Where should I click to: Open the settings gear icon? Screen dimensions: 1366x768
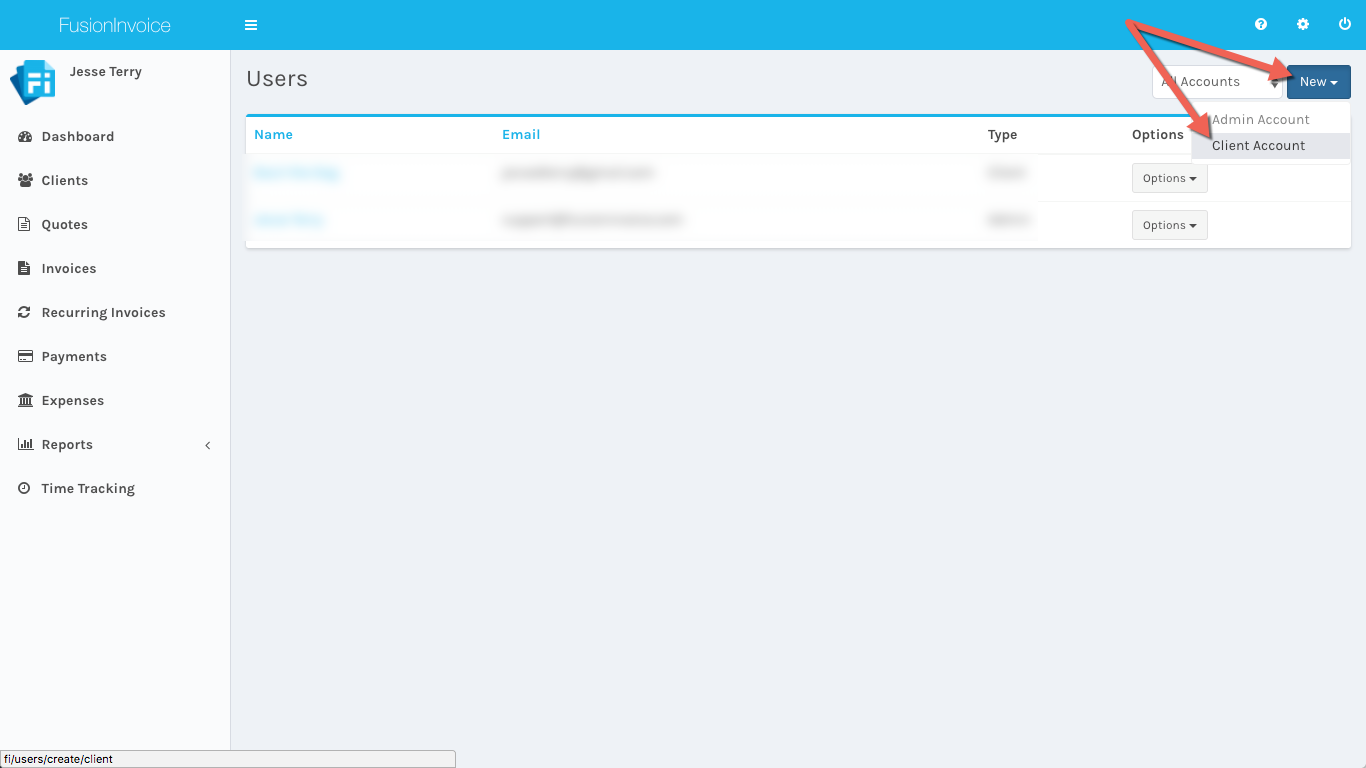point(1303,25)
